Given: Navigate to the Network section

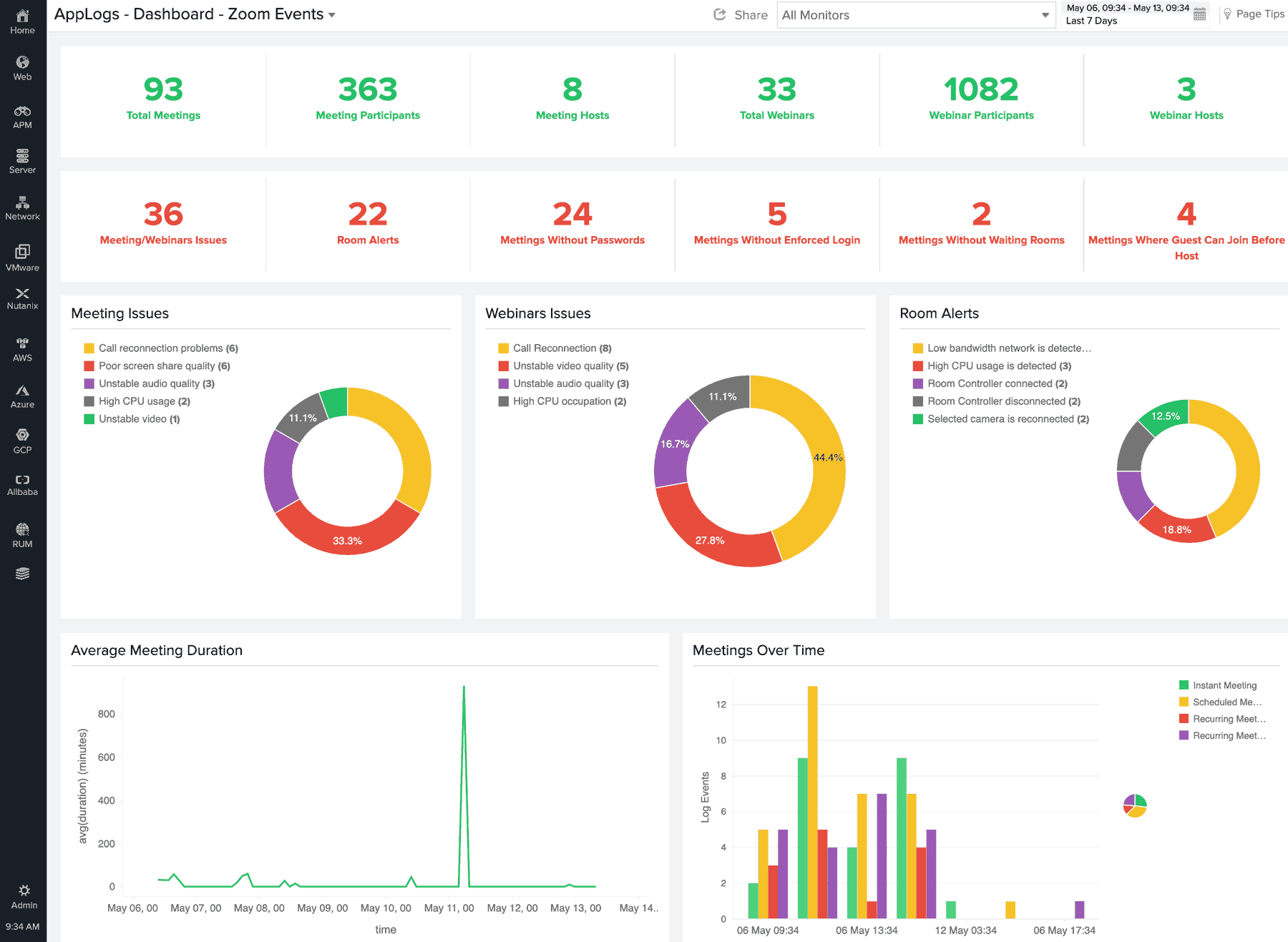Looking at the screenshot, I should coord(23,209).
